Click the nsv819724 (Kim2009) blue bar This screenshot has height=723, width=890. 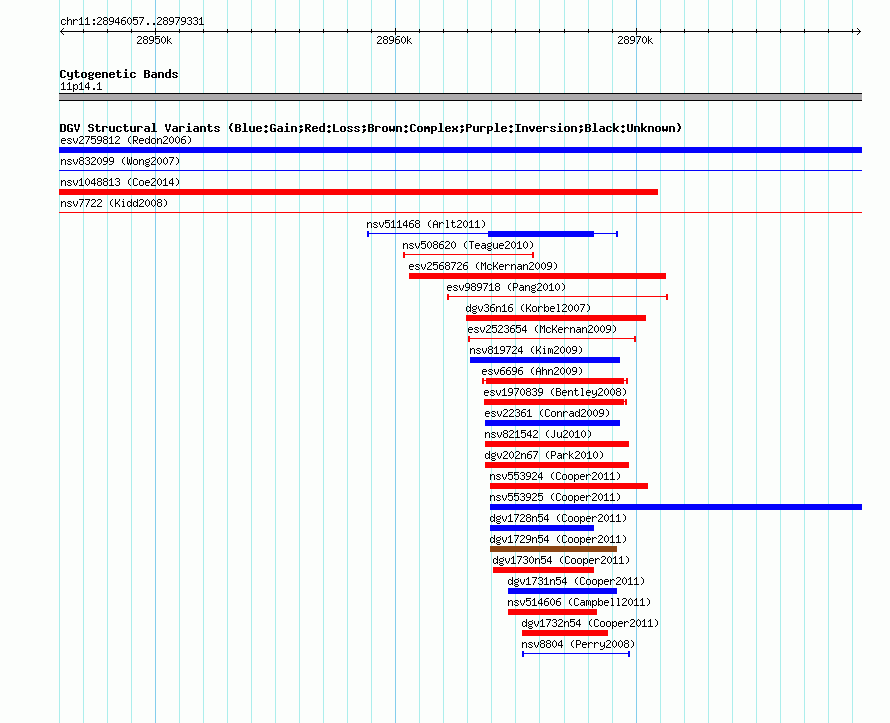(545, 360)
